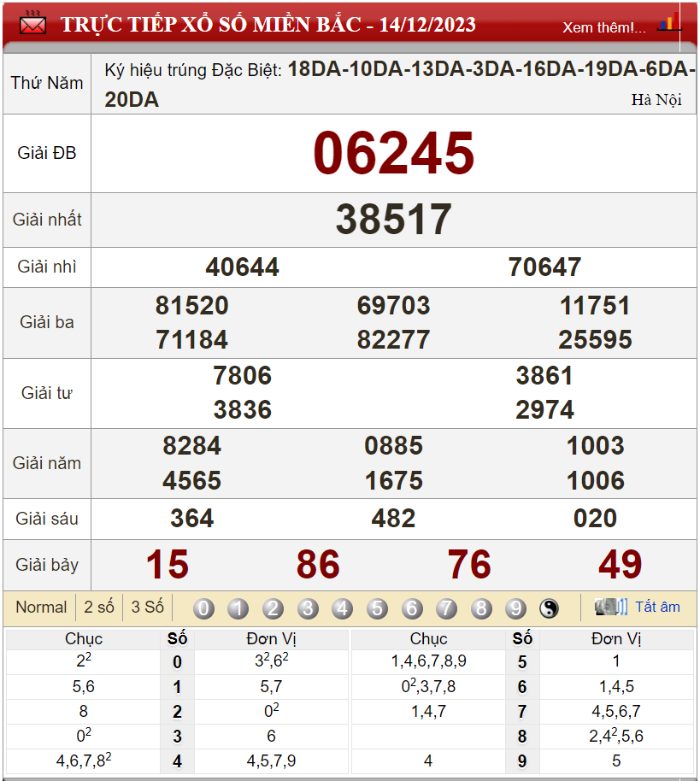Select digit filter ball 8

481,608
